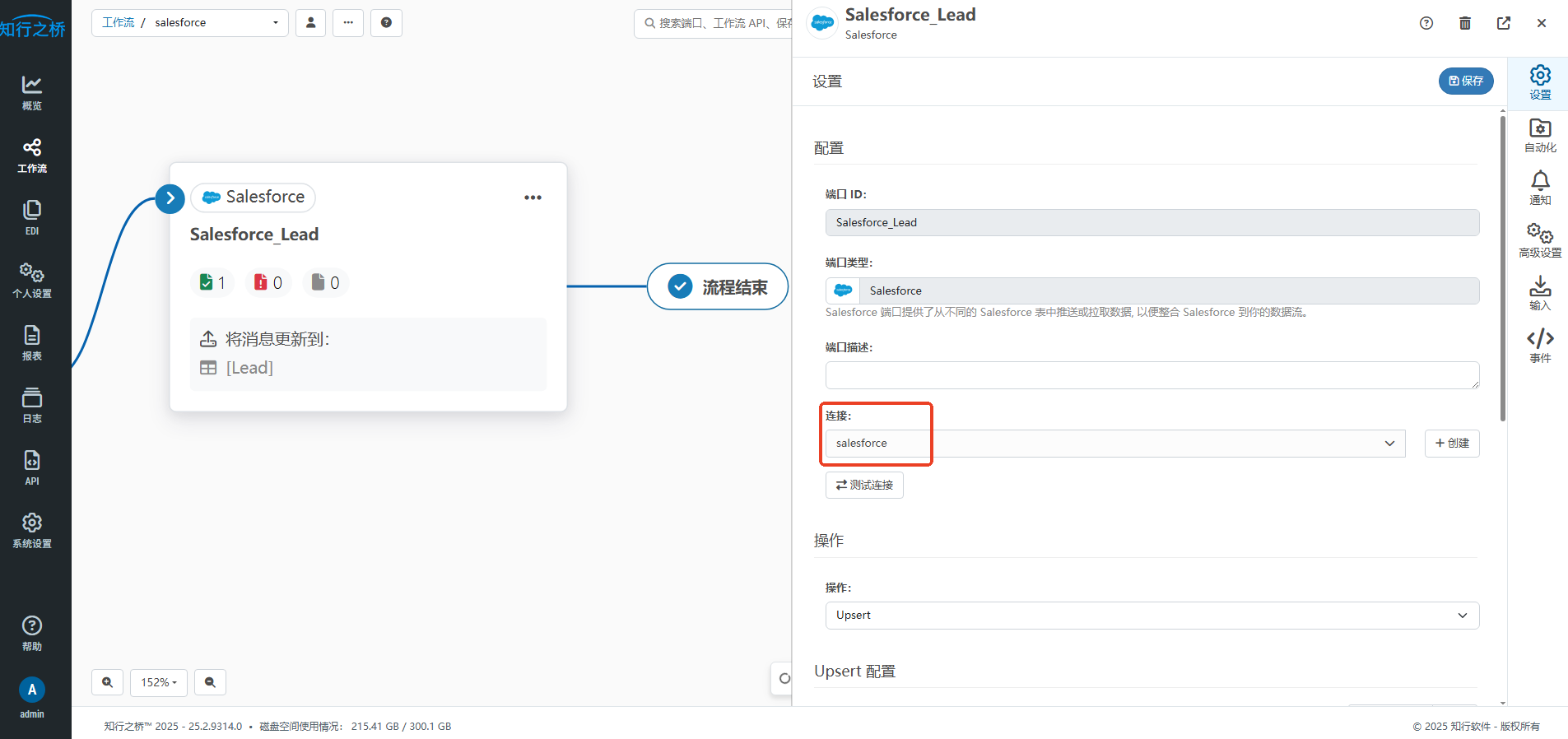Switch to the 事件 events tab
Screen dimensions: 1568x739
pos(1539,346)
